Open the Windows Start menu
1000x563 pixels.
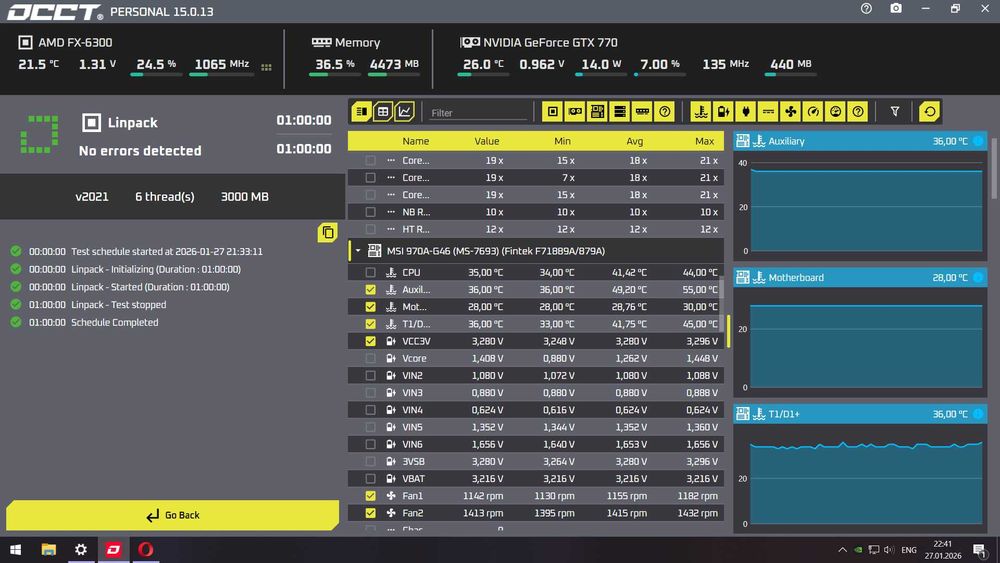click(15, 550)
